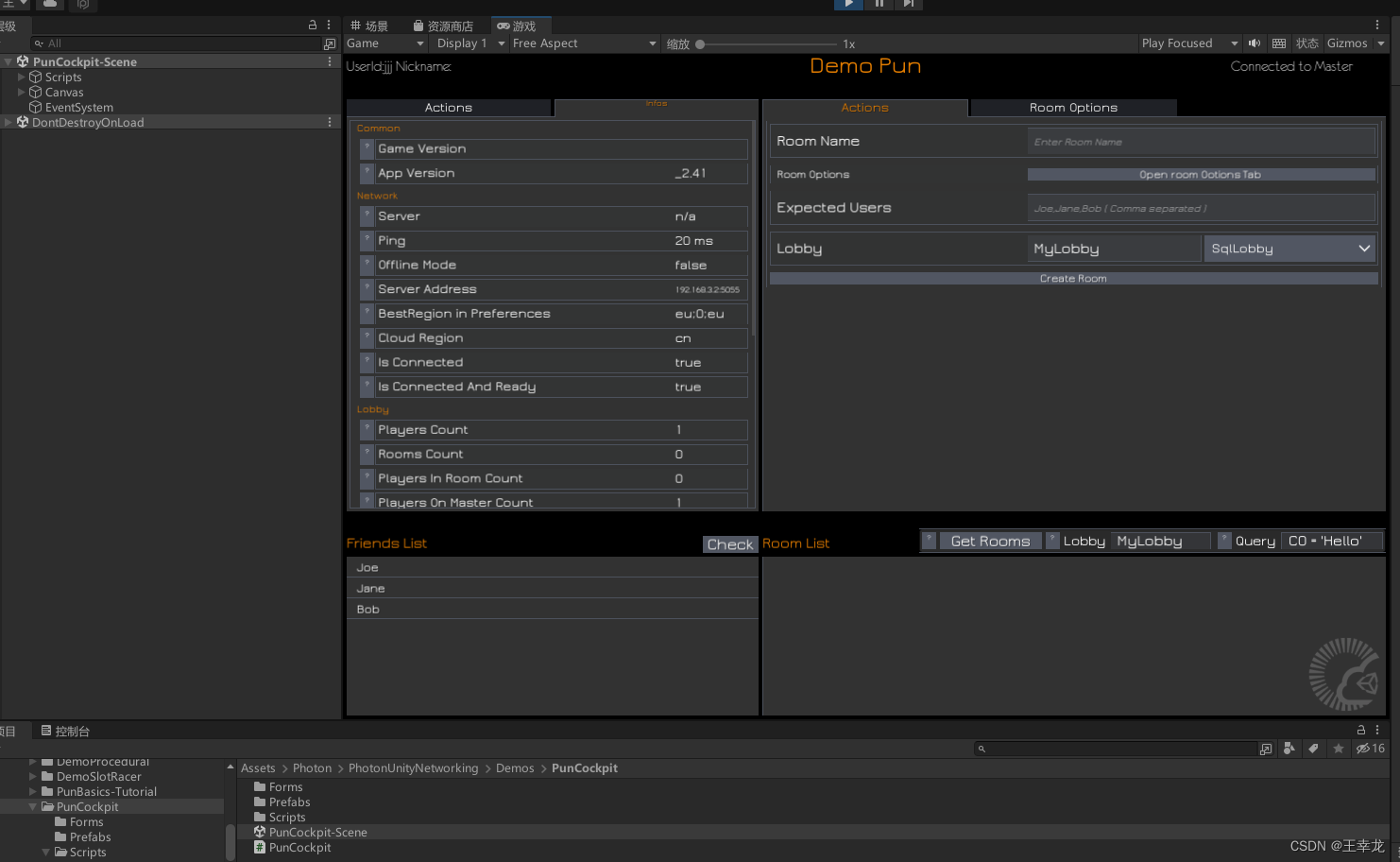
Task: Open the Free Aspect dropdown
Action: 584,43
